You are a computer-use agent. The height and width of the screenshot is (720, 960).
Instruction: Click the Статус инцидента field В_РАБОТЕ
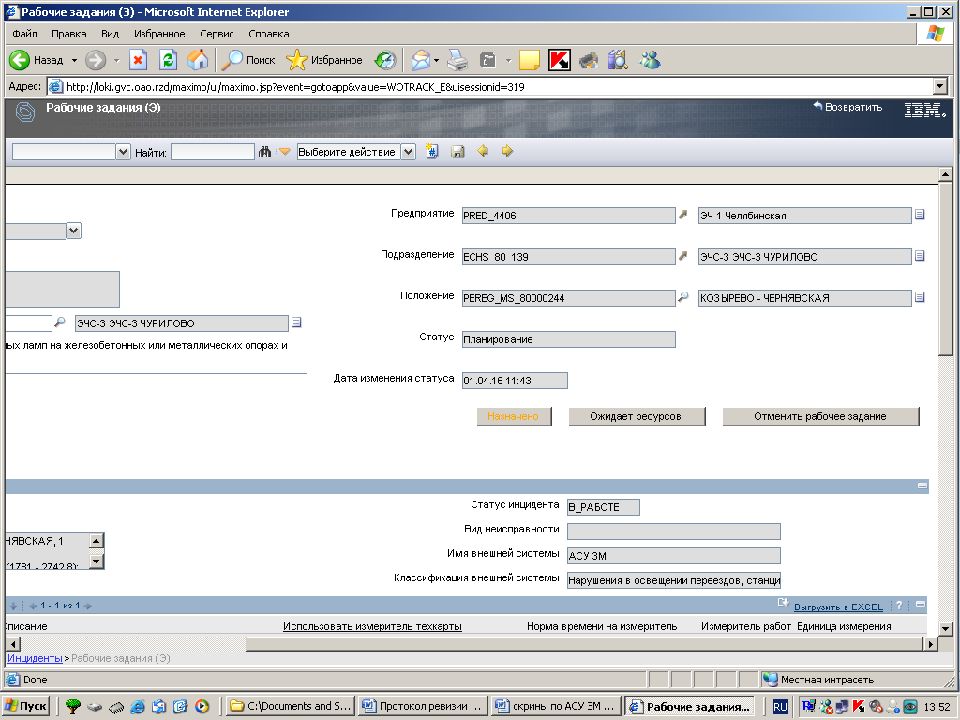pos(603,507)
